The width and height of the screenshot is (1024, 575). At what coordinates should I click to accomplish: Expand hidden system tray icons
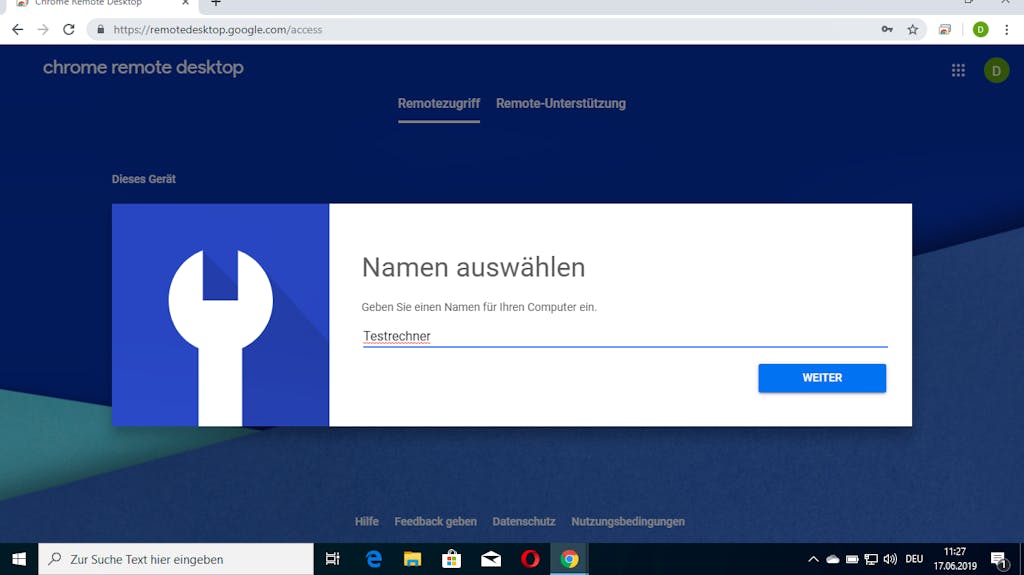[x=813, y=559]
